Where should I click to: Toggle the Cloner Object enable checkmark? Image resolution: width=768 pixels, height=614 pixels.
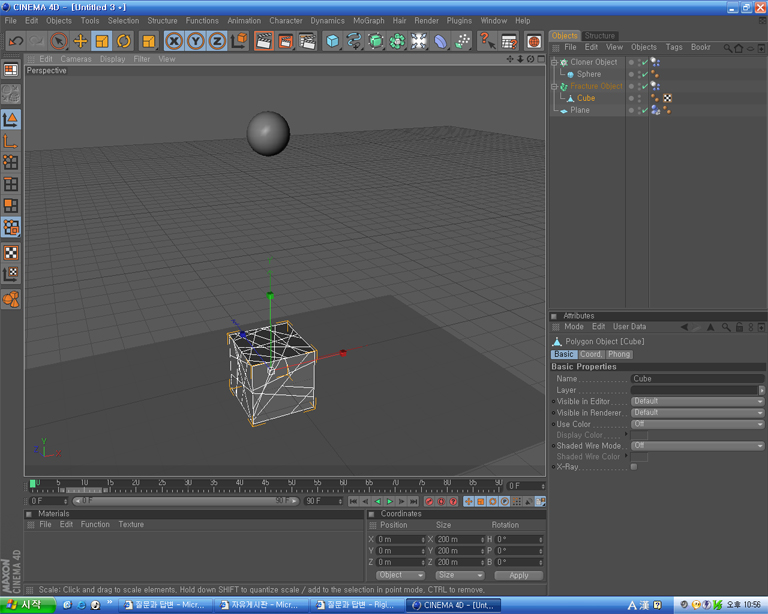pyautogui.click(x=645, y=62)
